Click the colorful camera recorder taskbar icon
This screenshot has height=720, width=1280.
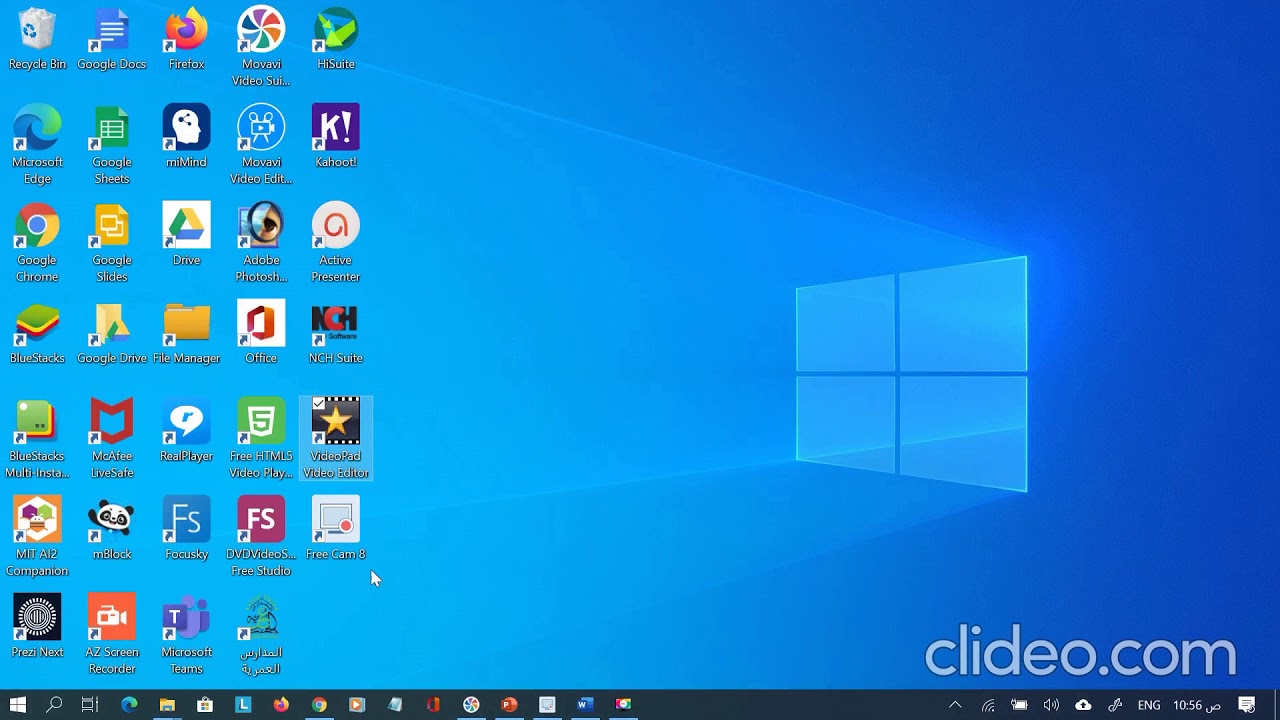tap(623, 705)
